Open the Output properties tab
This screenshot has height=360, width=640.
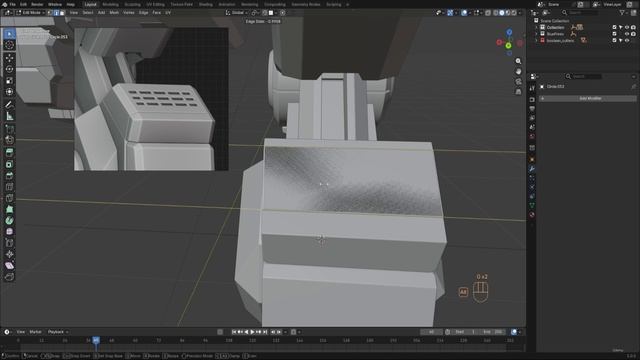click(532, 109)
